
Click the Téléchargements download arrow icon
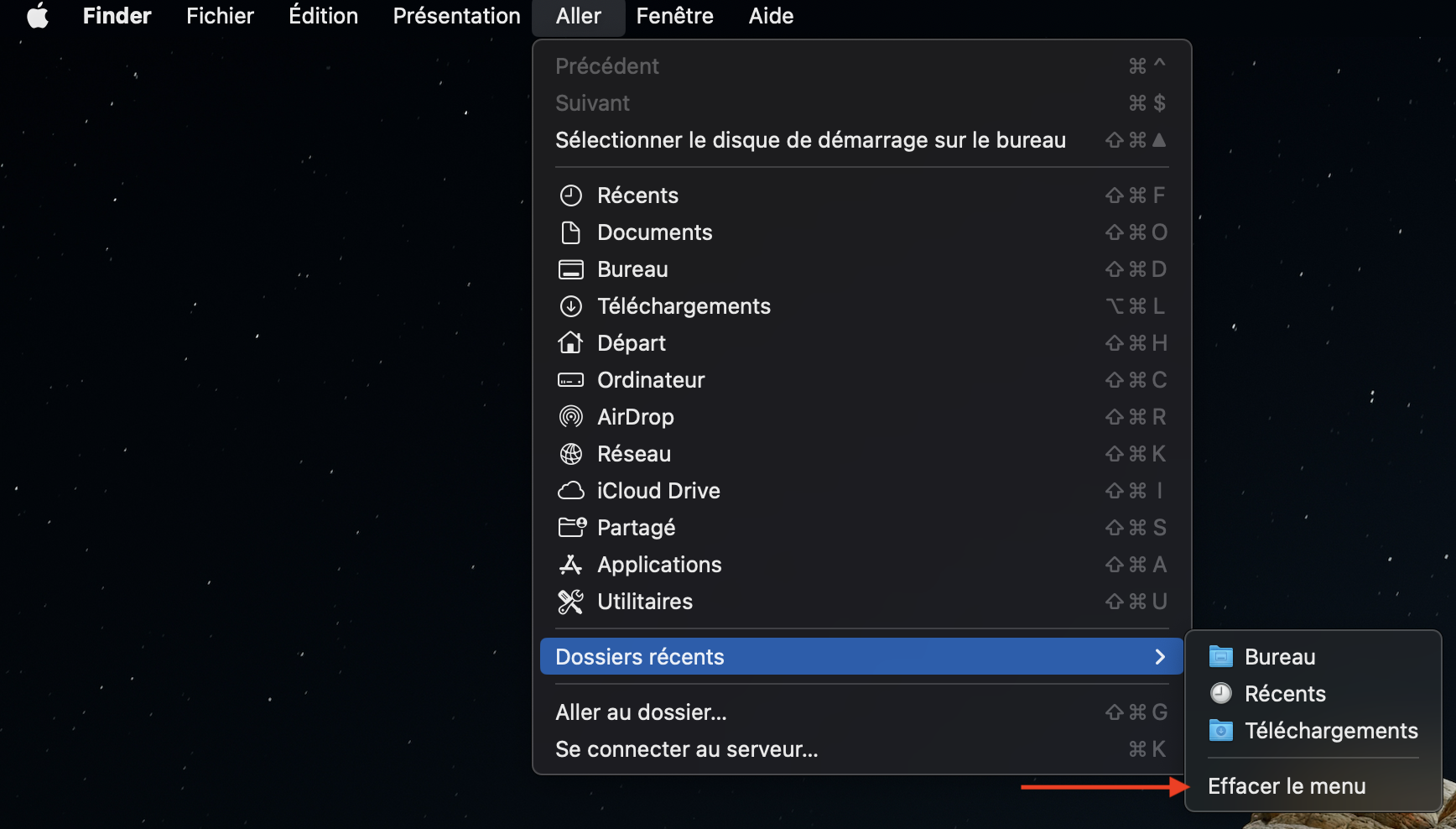570,306
